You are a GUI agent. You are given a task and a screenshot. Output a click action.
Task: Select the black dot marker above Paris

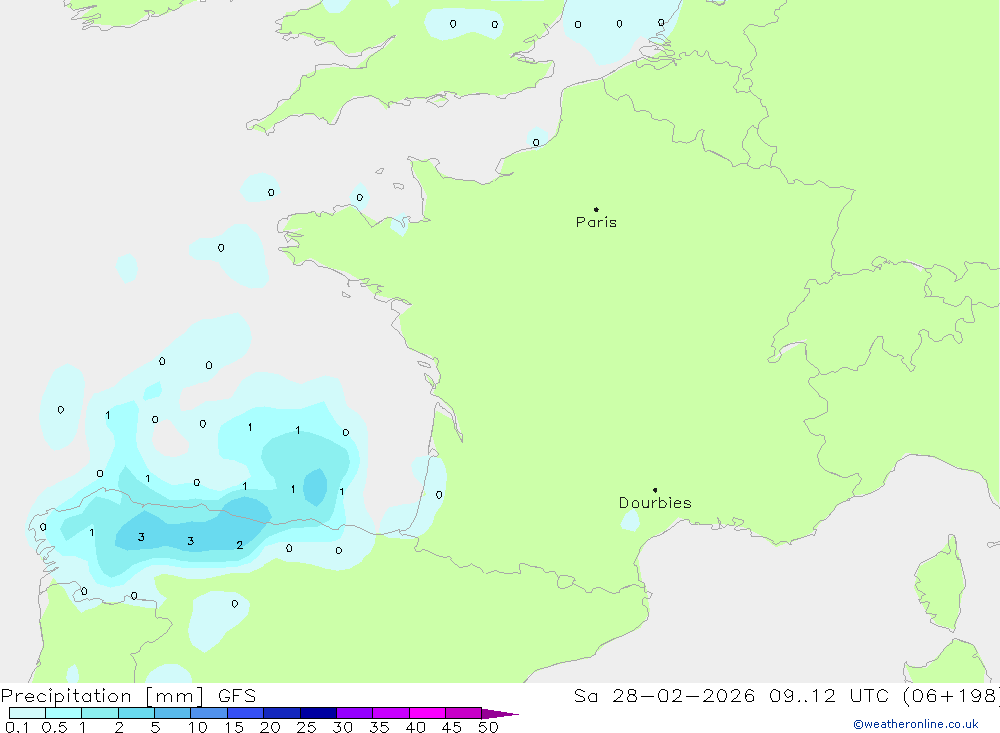tap(596, 209)
